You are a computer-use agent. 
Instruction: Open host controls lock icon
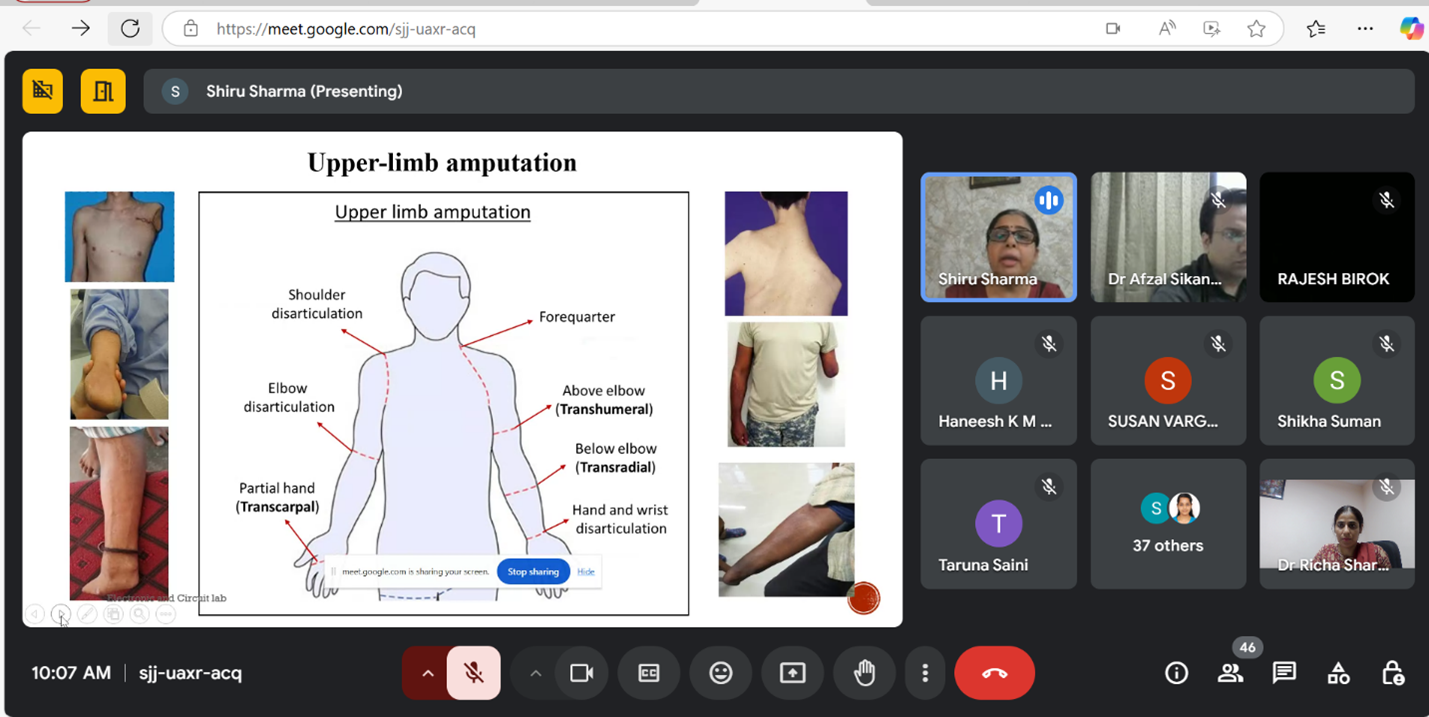point(1392,673)
